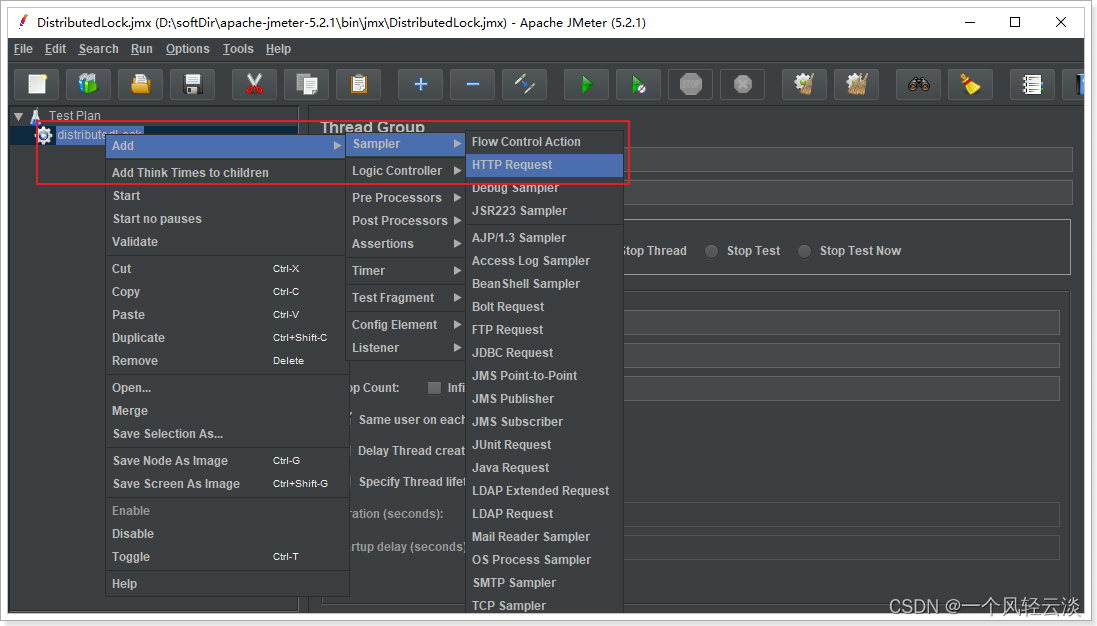Click the Open file folder icon
Screen dimensions: 1097x626
[141, 85]
